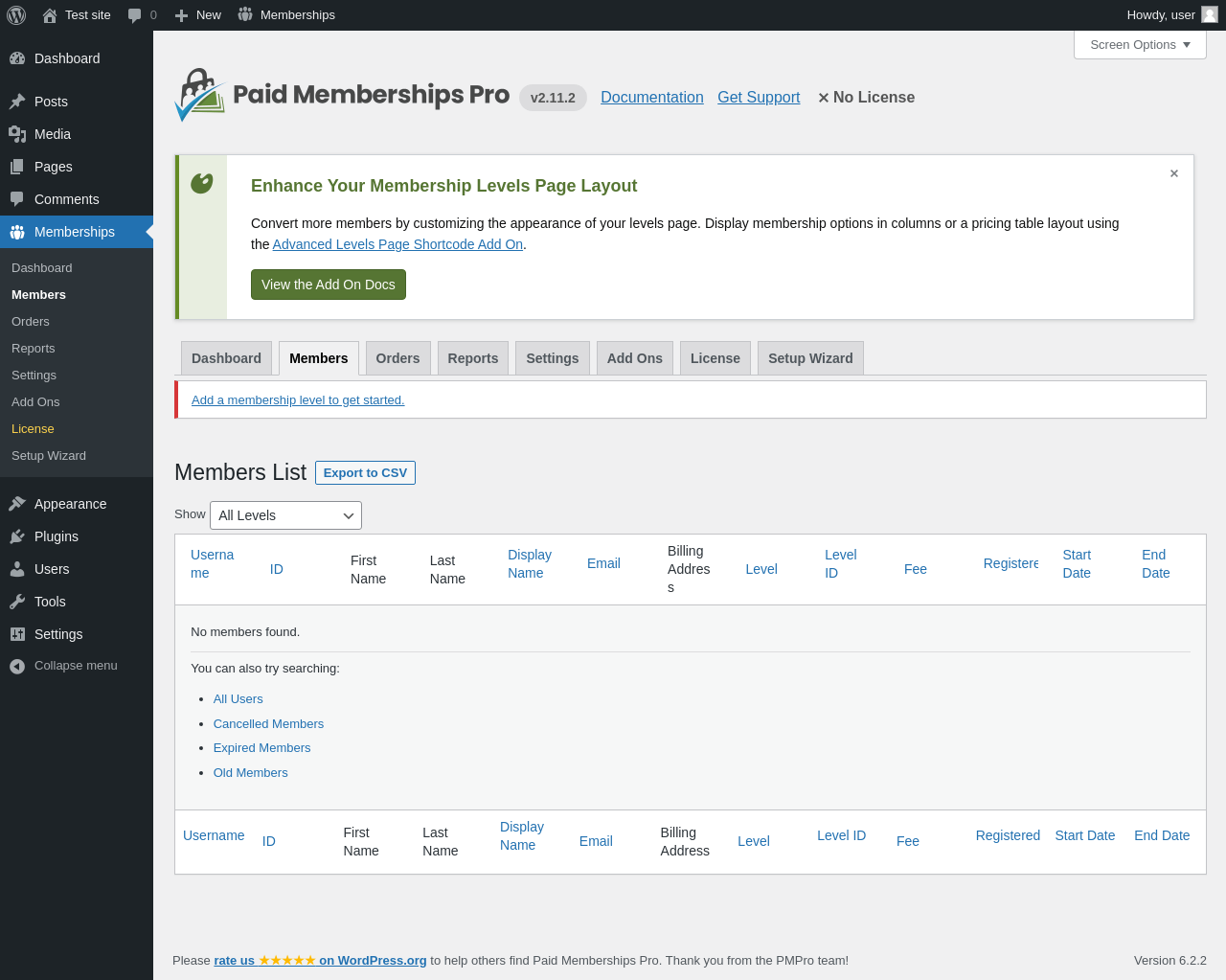The image size is (1226, 980).
Task: Click the Paid Memberships Pro logo
Action: [x=342, y=95]
